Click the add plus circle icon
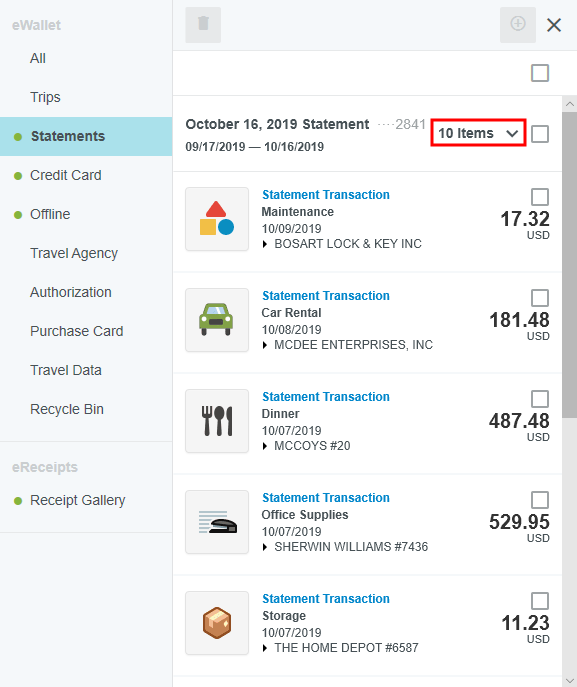 (x=517, y=25)
